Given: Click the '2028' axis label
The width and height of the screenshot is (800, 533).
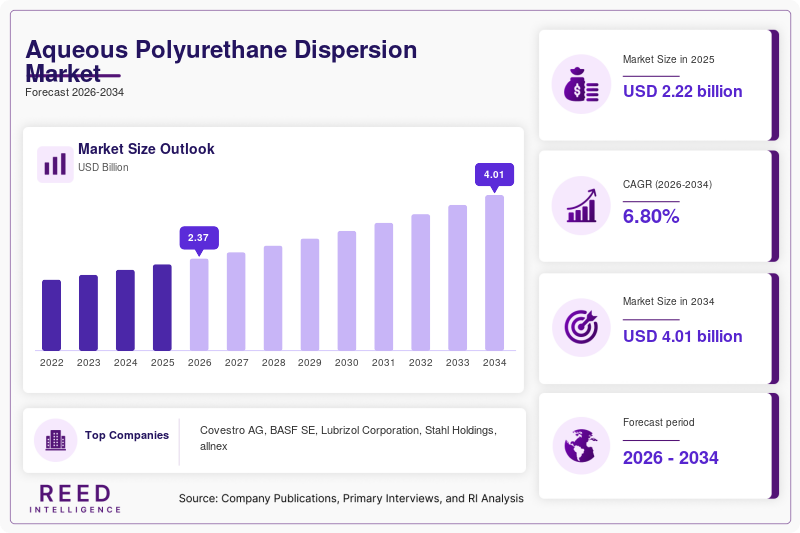Looking at the screenshot, I should point(273,363).
